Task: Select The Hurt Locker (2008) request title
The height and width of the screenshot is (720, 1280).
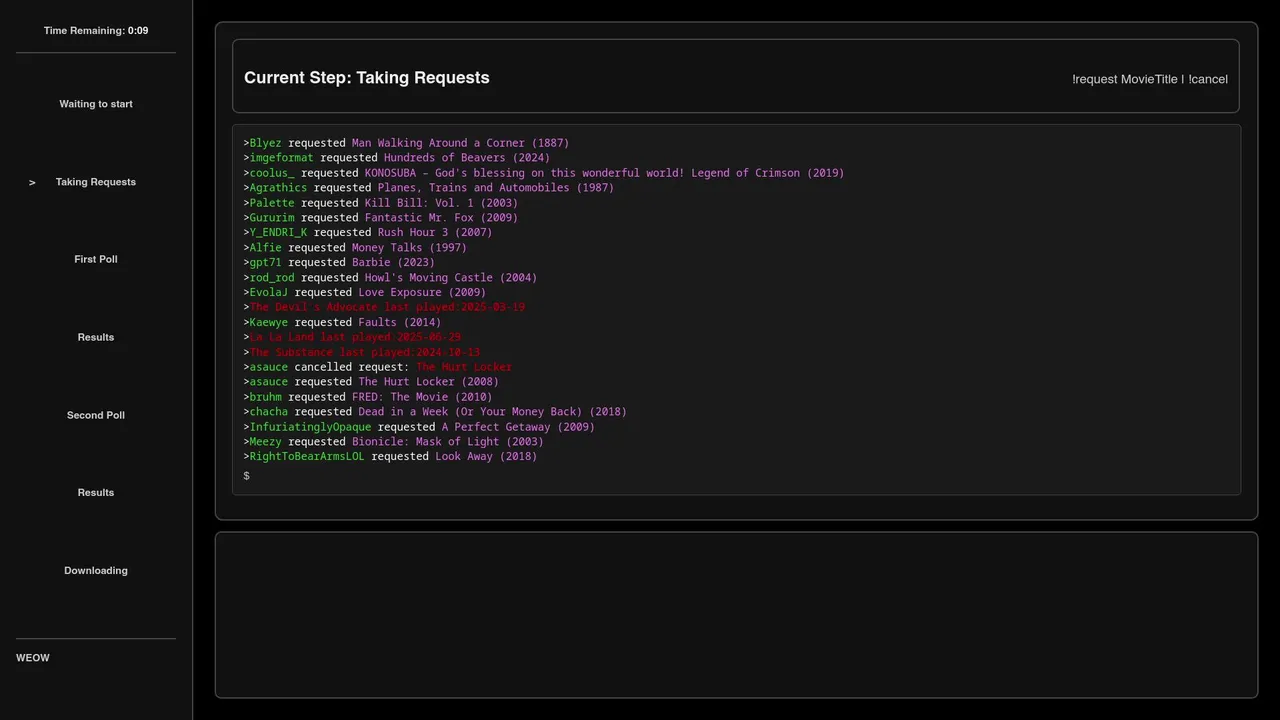Action: click(429, 382)
